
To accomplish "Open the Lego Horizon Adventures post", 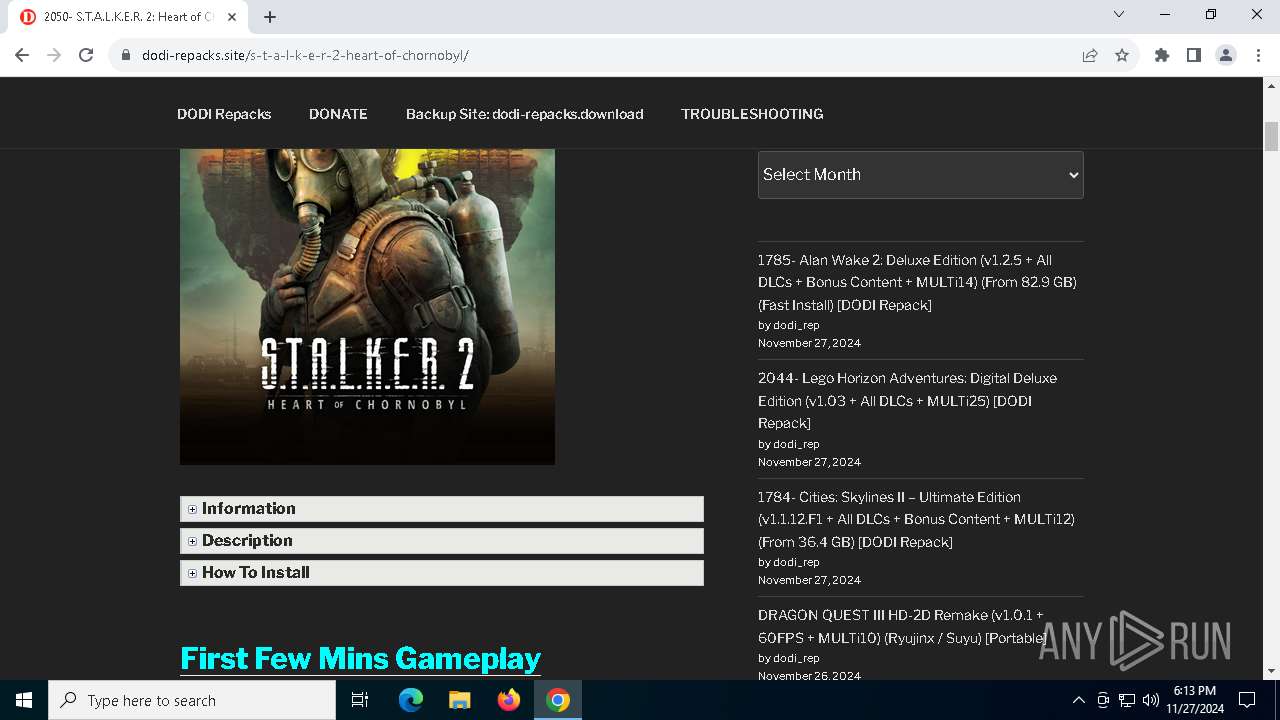I will pos(907,400).
